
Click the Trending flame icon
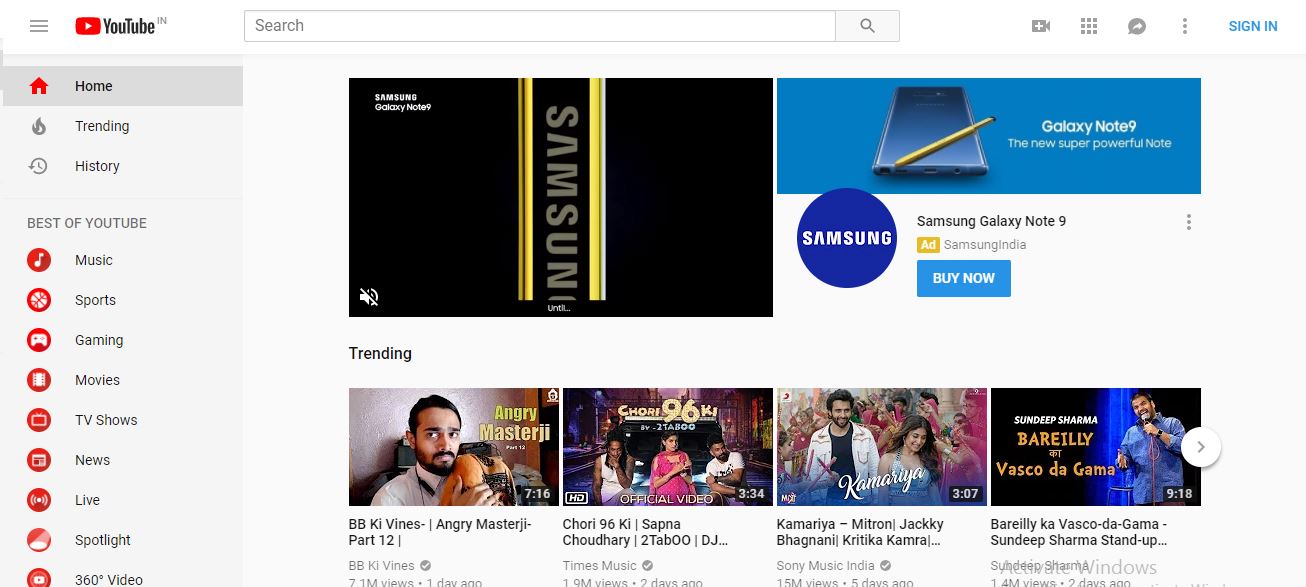click(x=39, y=126)
